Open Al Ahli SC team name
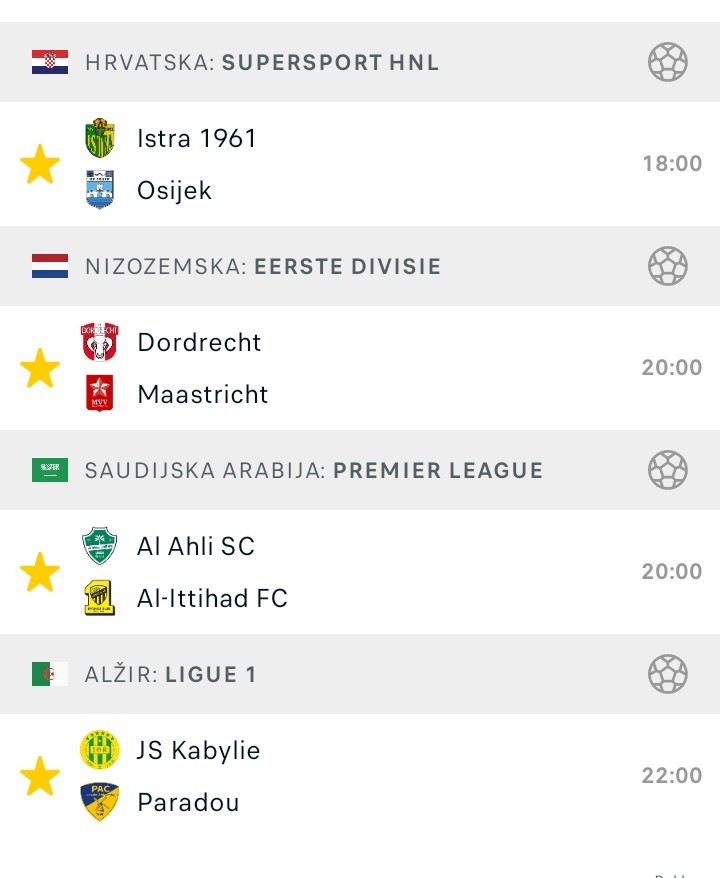 click(x=196, y=546)
